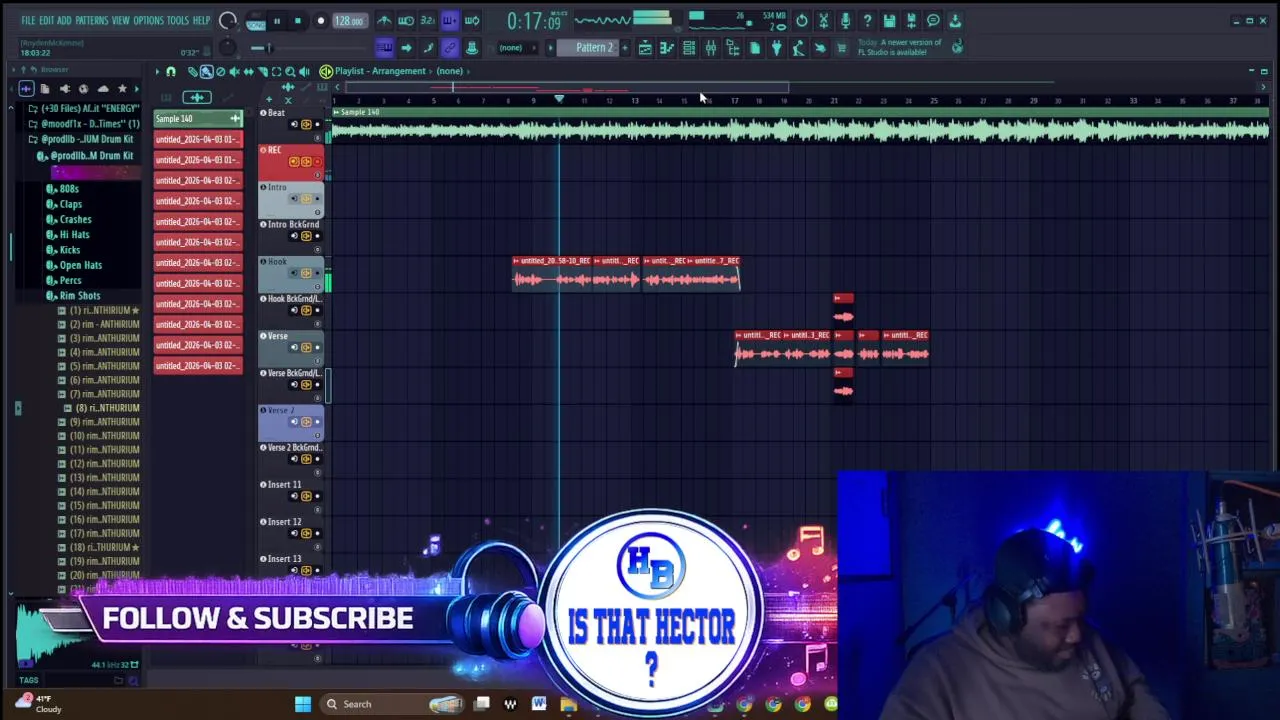Open the mixer window icon
This screenshot has width=1280, height=720.
pos(711,48)
